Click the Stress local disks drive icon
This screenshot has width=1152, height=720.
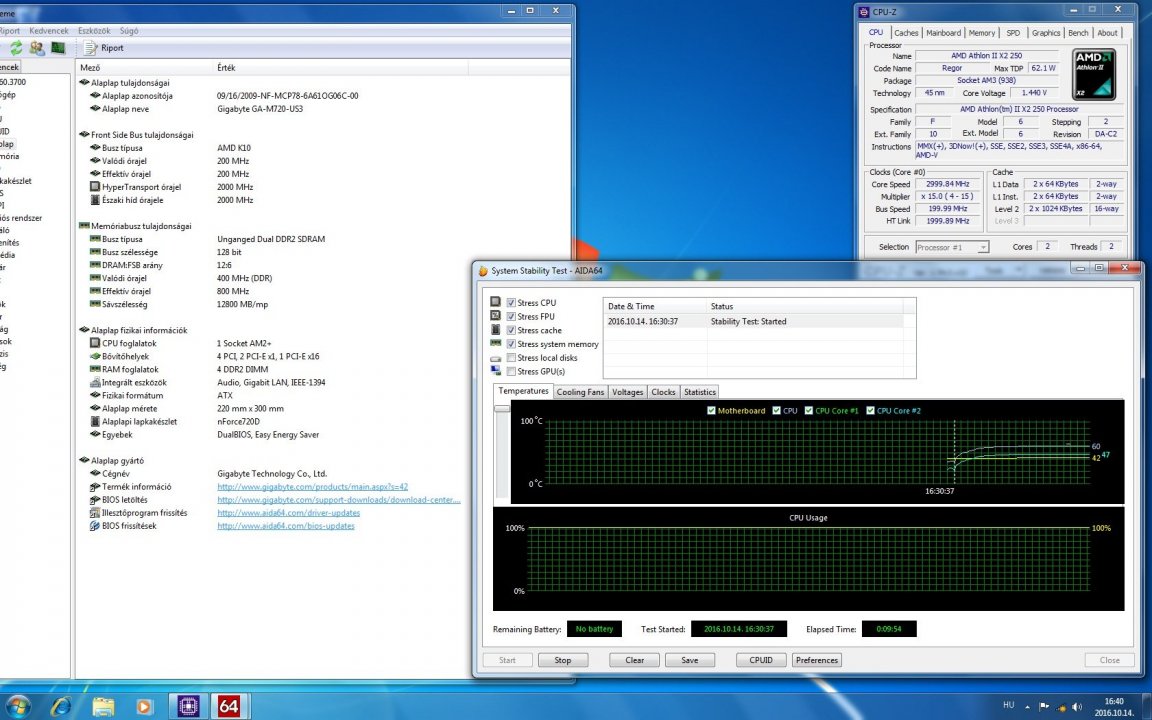pyautogui.click(x=496, y=358)
